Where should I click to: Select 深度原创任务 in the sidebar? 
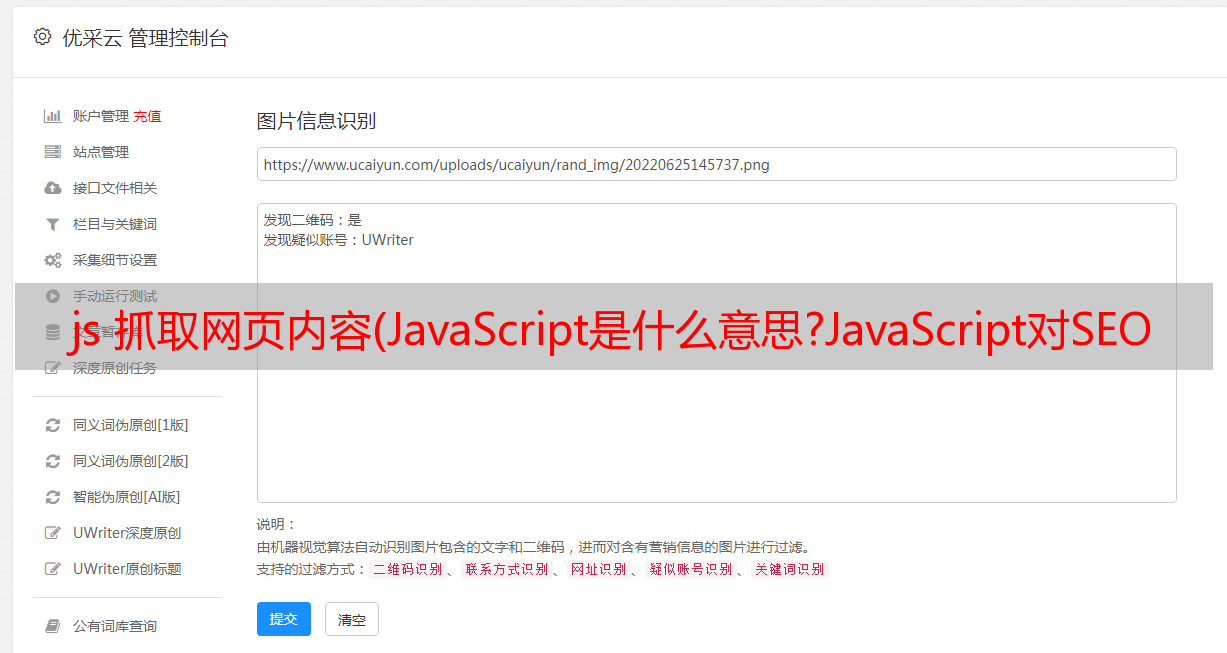(115, 368)
